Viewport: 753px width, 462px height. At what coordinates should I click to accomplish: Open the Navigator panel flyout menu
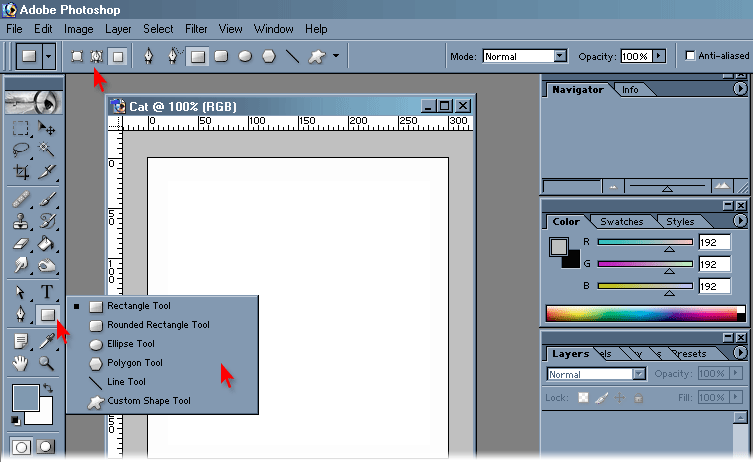[740, 89]
